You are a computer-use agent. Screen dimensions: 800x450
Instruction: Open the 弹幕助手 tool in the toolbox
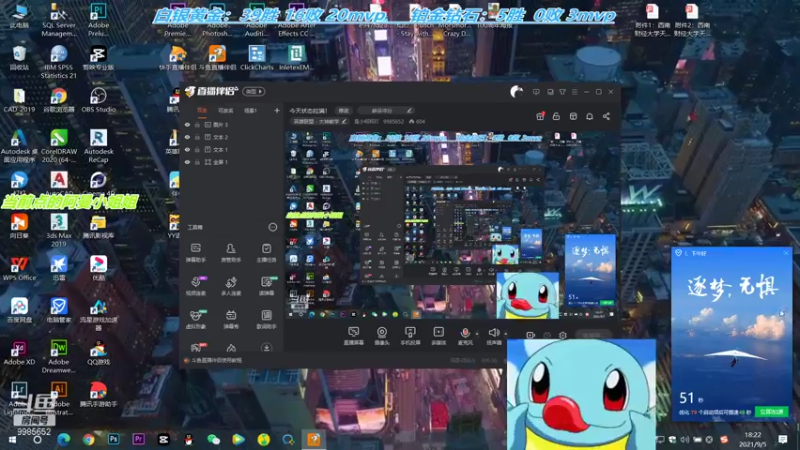coord(195,253)
